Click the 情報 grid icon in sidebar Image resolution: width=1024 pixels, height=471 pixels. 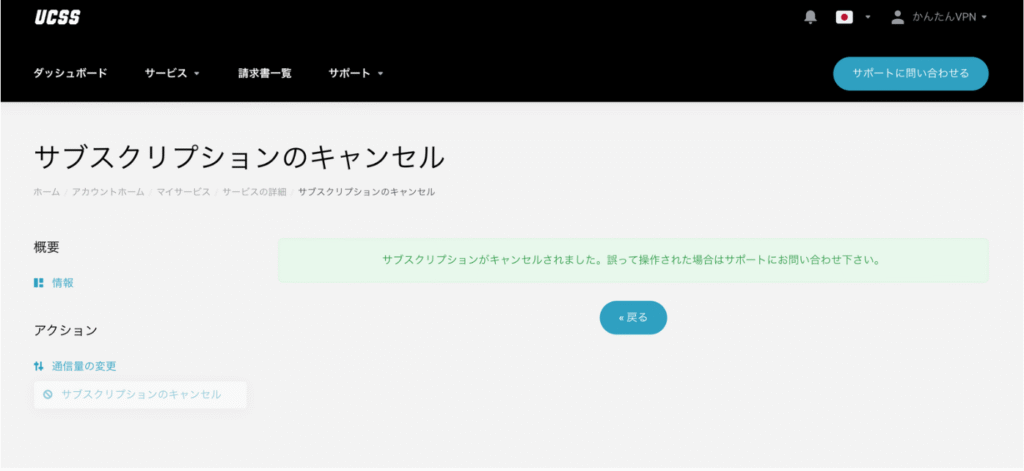click(38, 283)
